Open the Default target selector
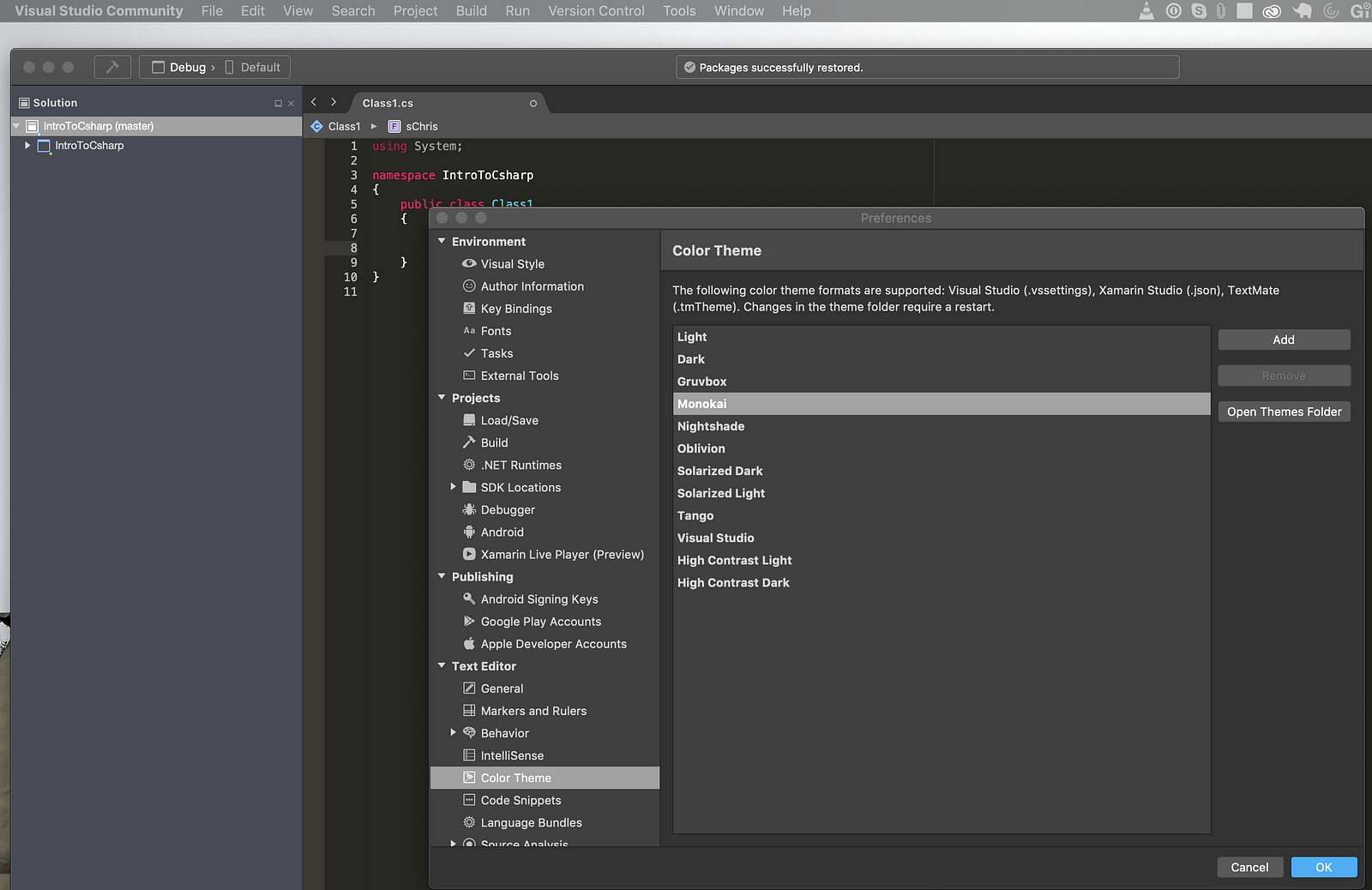Viewport: 1372px width, 890px height. pos(254,67)
